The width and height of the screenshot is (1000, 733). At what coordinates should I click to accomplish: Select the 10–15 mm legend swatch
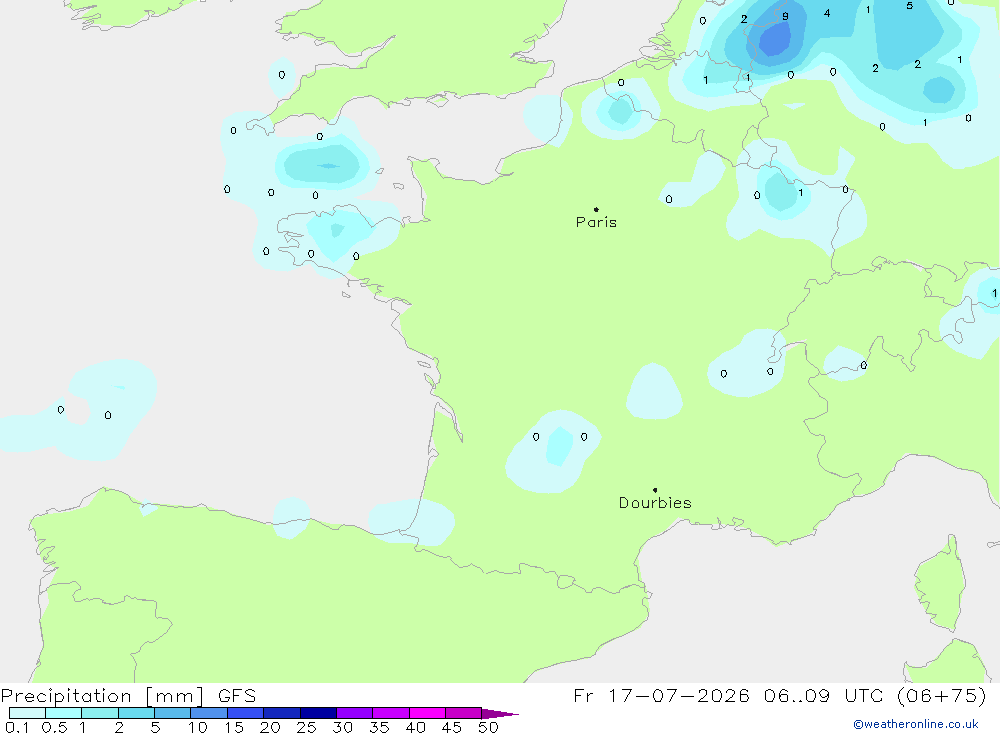[209, 713]
